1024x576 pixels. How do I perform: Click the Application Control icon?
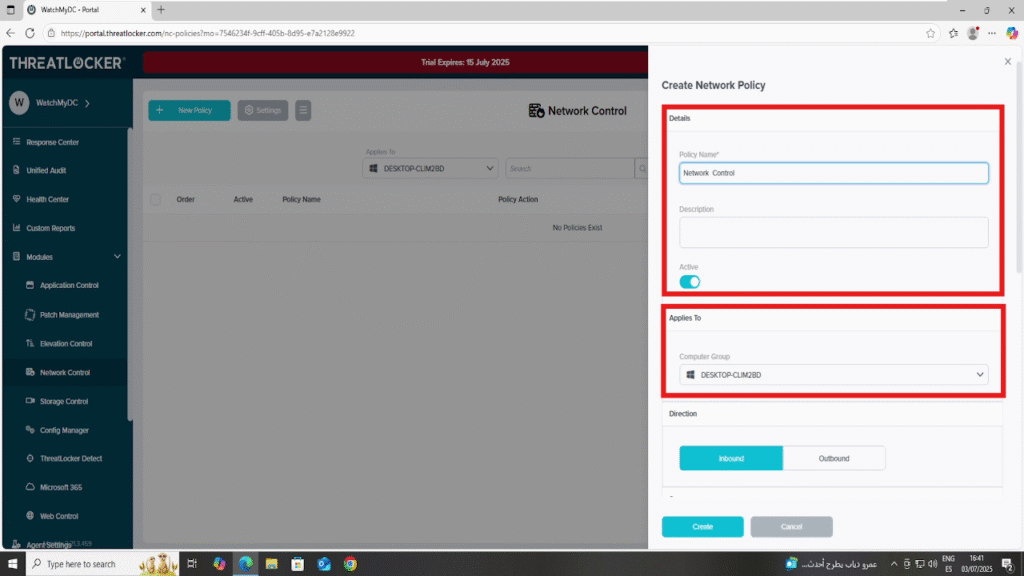pos(30,285)
